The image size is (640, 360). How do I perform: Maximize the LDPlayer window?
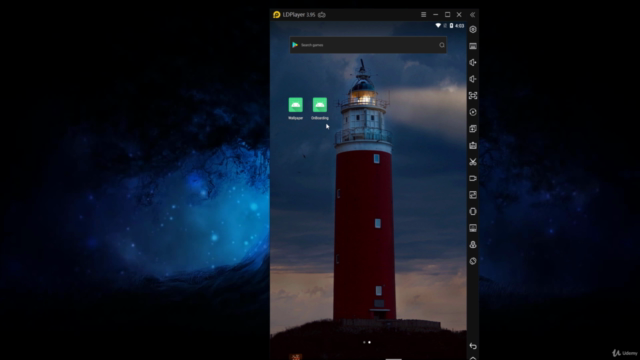(447, 15)
